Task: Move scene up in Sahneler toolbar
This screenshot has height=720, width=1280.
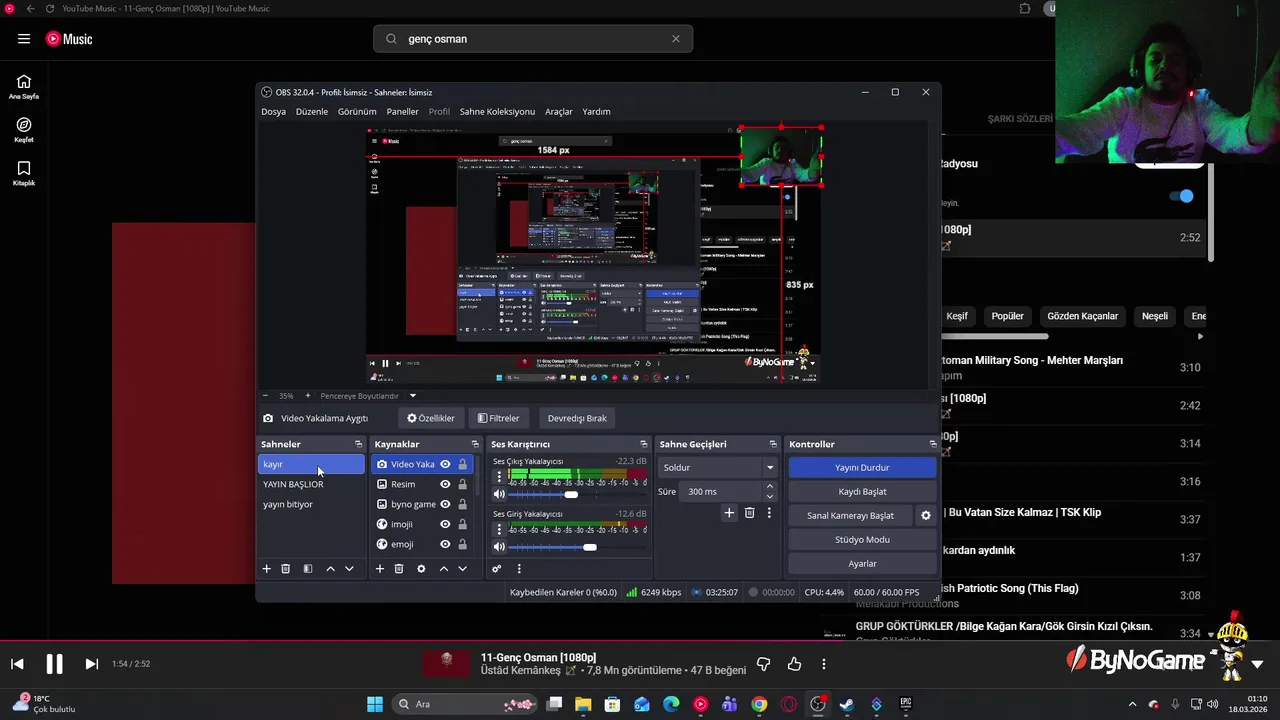Action: pos(330,569)
